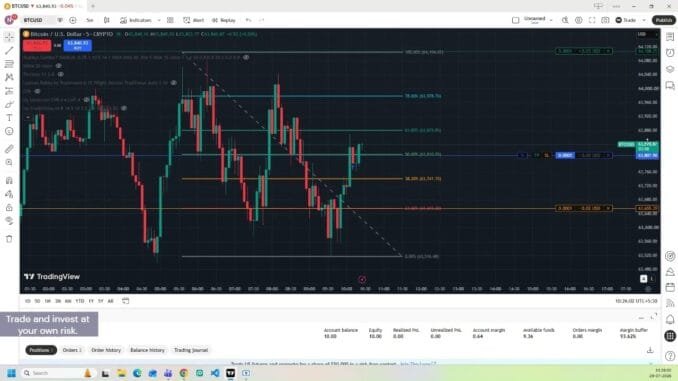Switch to the Trading Journal tab
The height and width of the screenshot is (381, 678).
point(191,350)
